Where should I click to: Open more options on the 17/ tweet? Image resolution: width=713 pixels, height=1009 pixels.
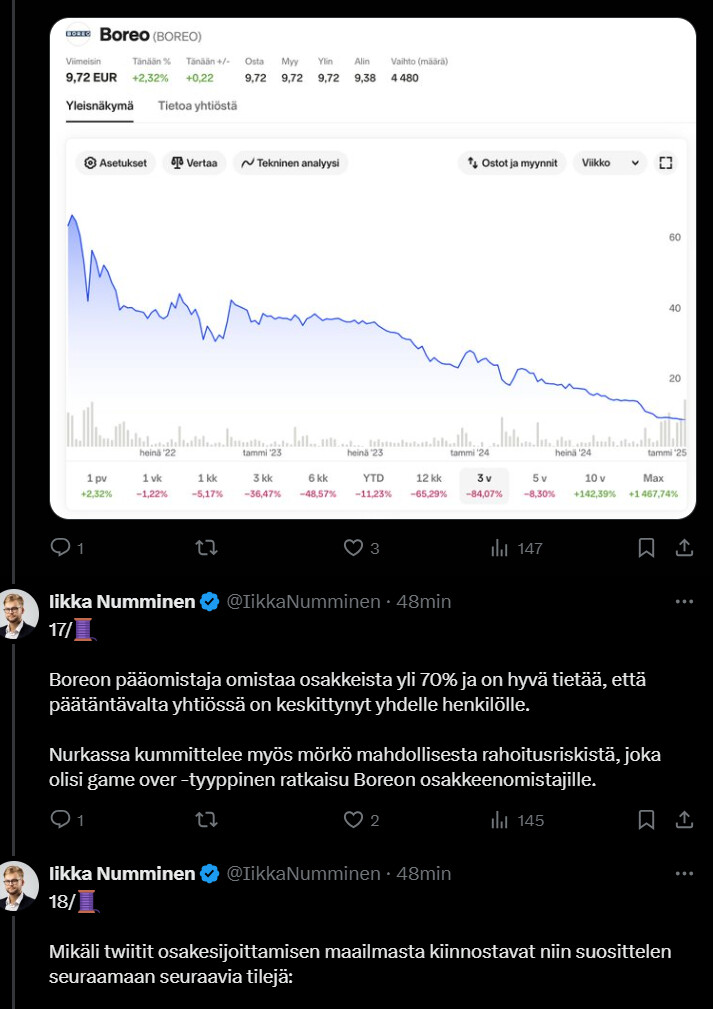pyautogui.click(x=685, y=602)
